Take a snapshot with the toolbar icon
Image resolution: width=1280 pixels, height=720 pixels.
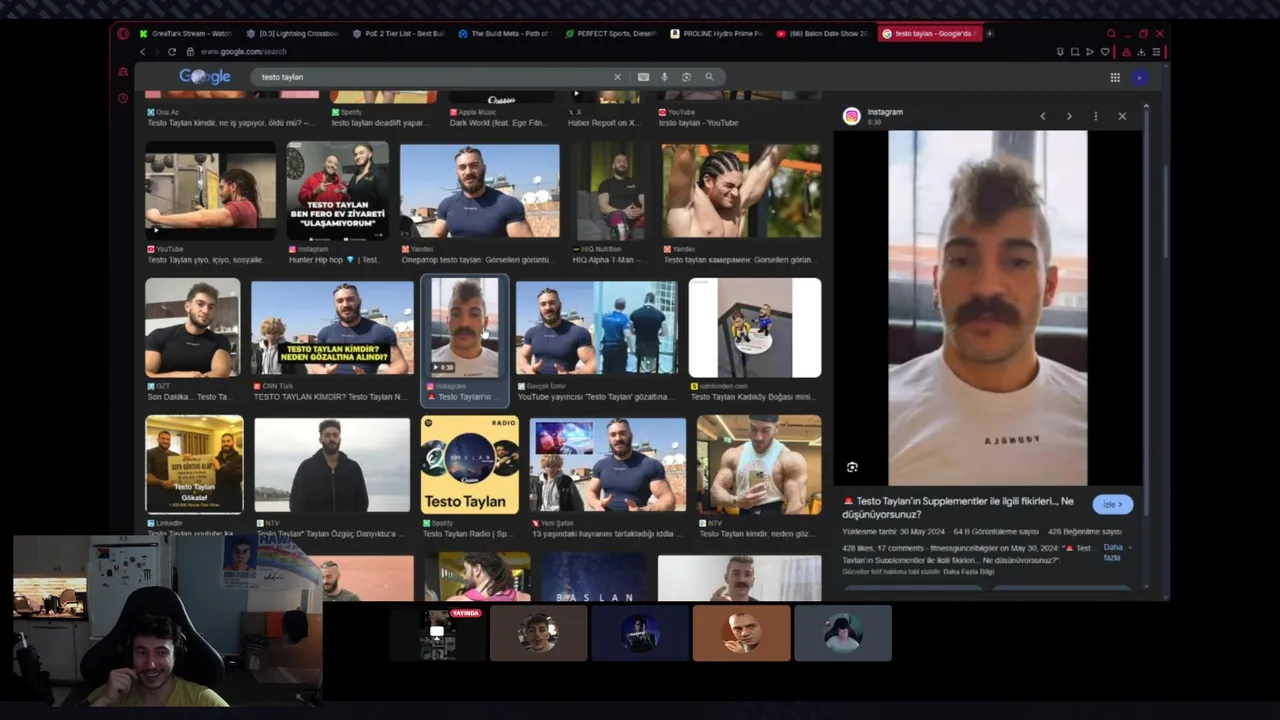(1075, 52)
